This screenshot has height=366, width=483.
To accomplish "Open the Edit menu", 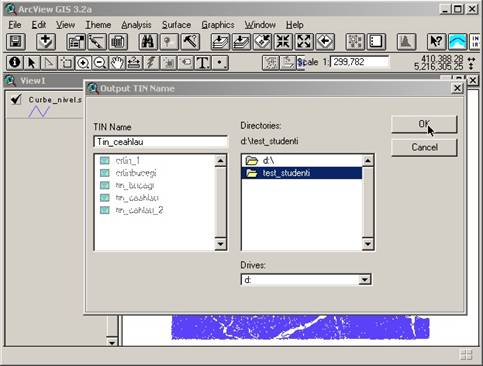I will (39, 25).
